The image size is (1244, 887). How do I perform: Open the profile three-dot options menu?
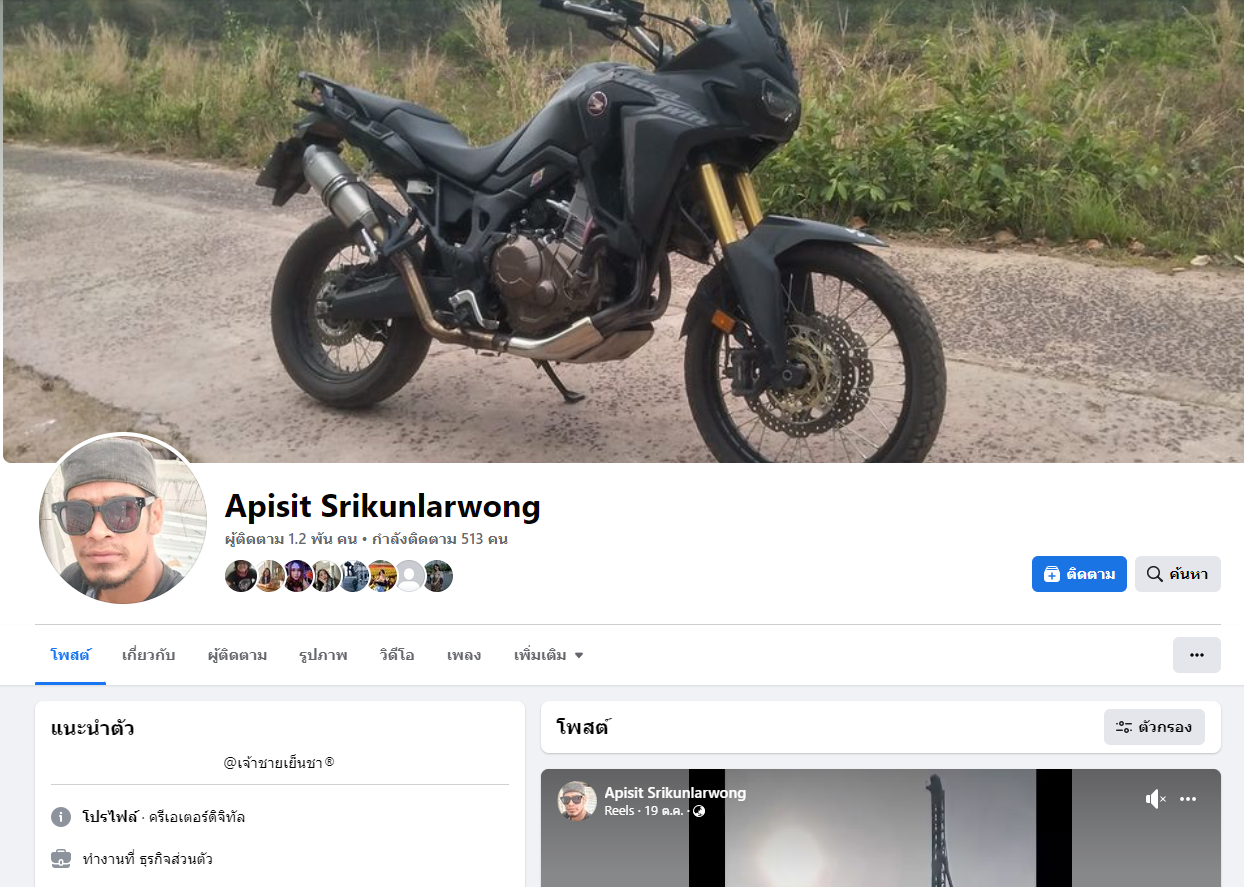coord(1196,655)
